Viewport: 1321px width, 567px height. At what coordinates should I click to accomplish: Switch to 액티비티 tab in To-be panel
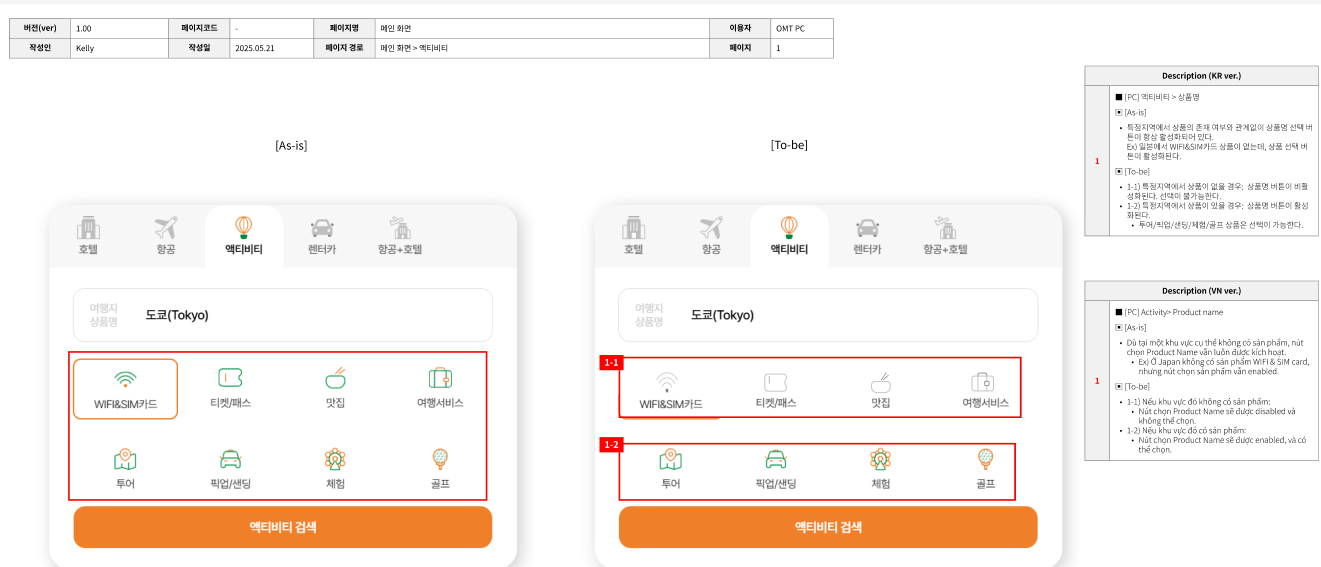click(789, 236)
